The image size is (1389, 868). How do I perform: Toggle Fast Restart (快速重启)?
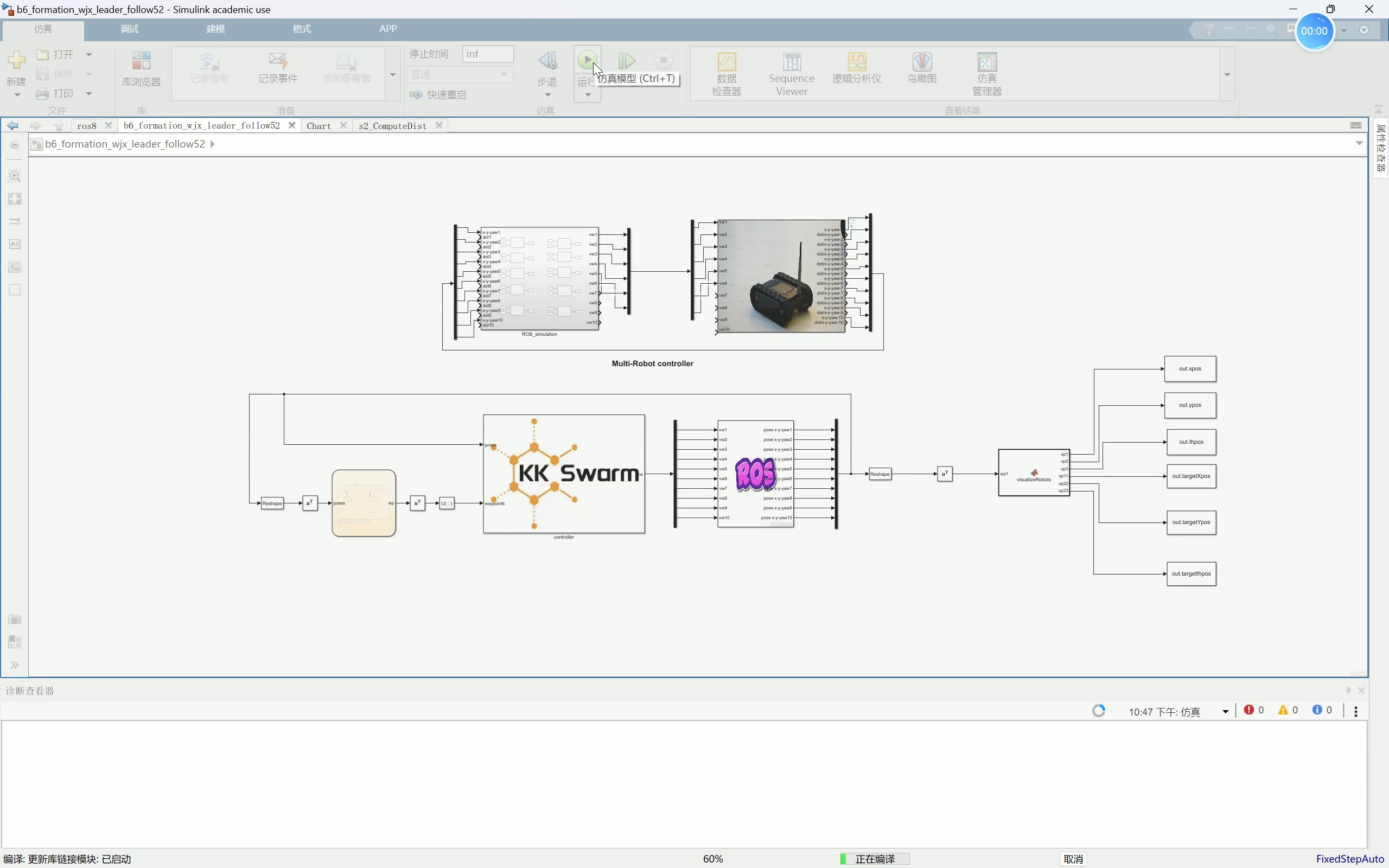click(438, 95)
